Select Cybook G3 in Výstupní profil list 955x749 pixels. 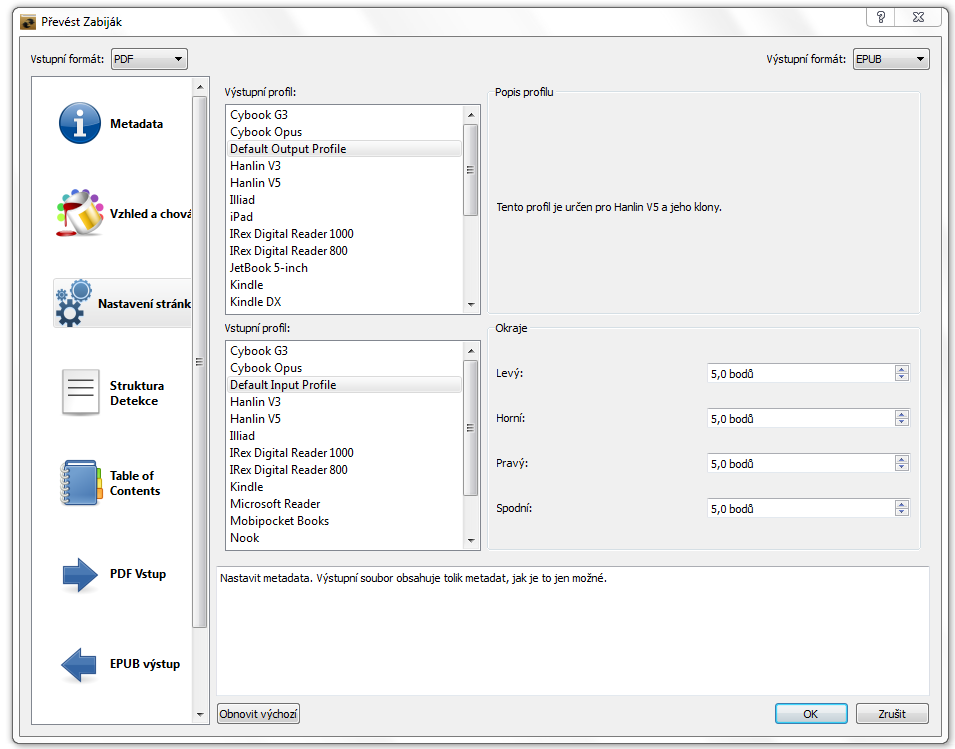click(x=345, y=114)
